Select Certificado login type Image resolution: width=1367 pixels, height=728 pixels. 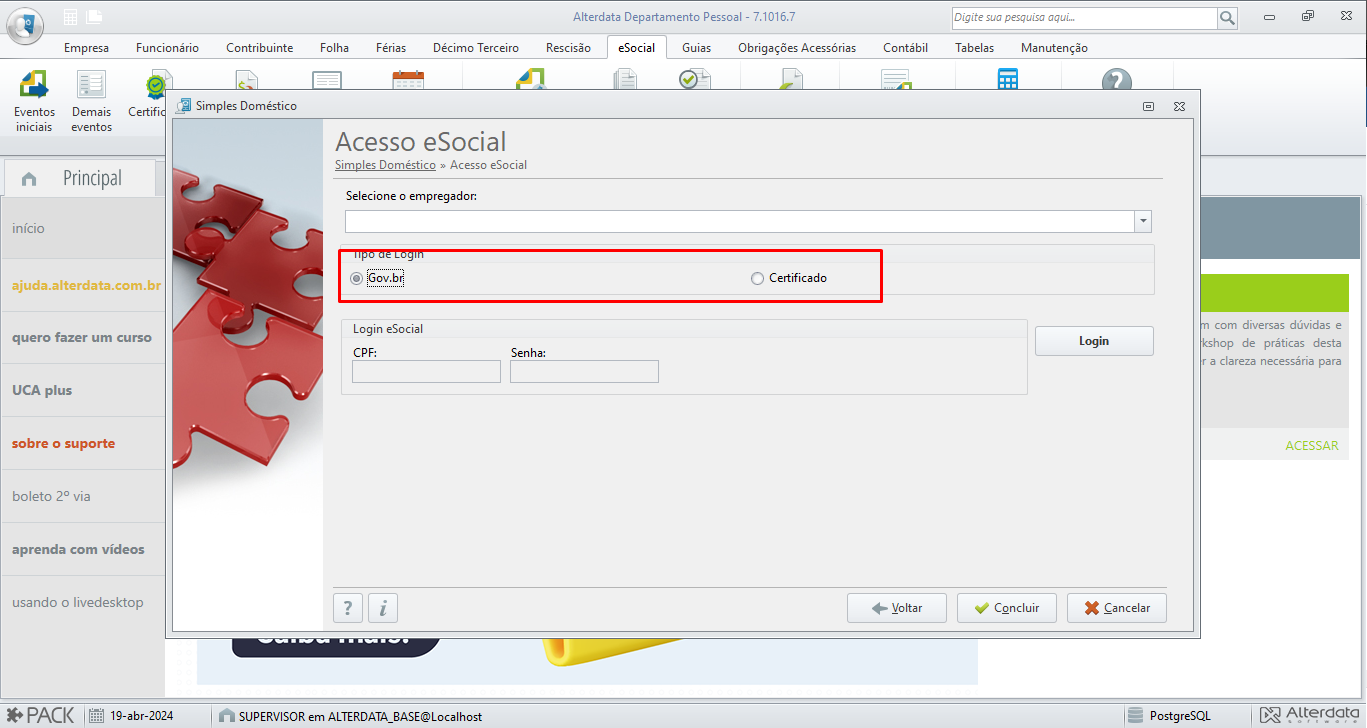point(789,278)
